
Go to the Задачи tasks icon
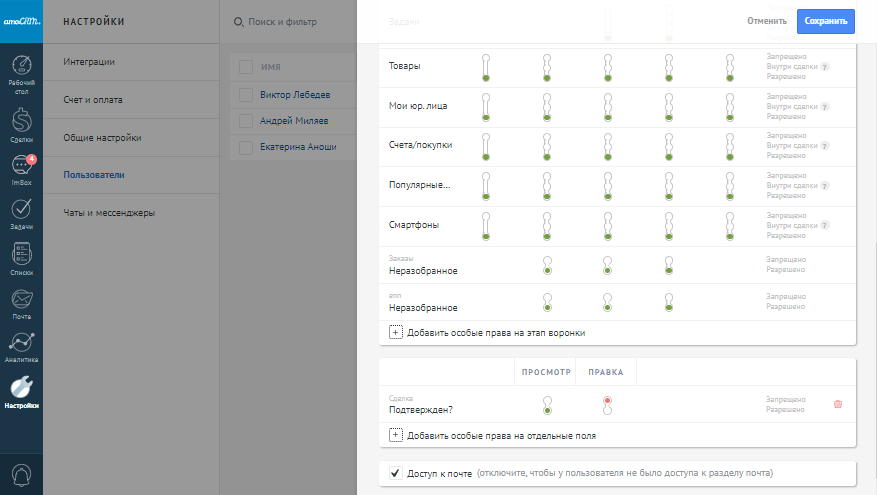(21, 214)
